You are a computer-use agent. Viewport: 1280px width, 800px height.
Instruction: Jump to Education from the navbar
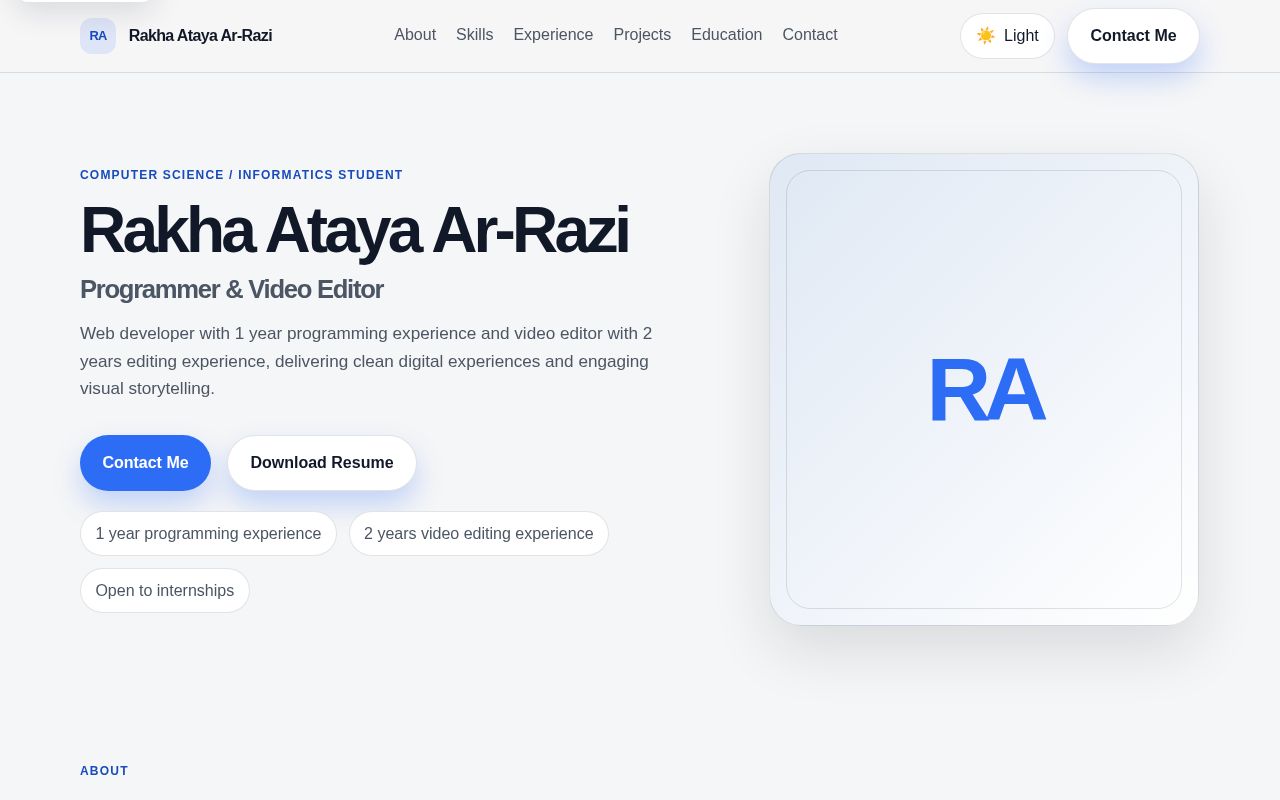pyautogui.click(x=727, y=35)
